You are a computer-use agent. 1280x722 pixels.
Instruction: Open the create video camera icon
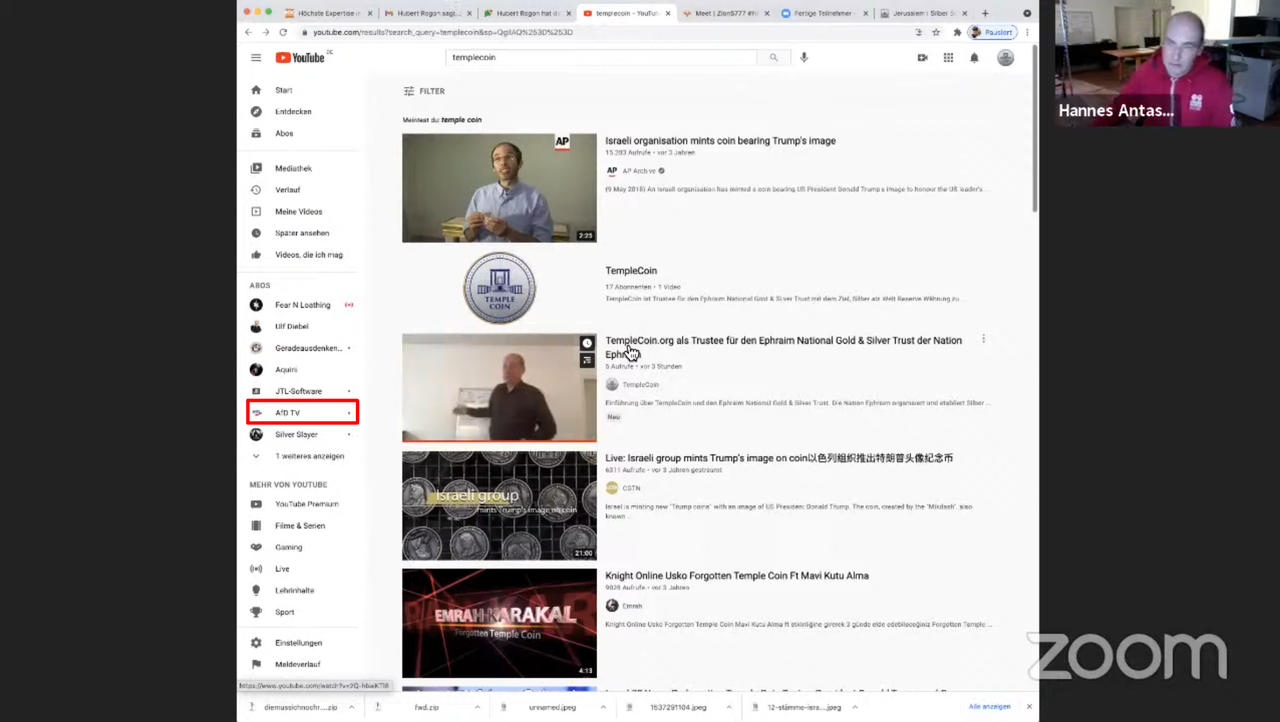922,58
